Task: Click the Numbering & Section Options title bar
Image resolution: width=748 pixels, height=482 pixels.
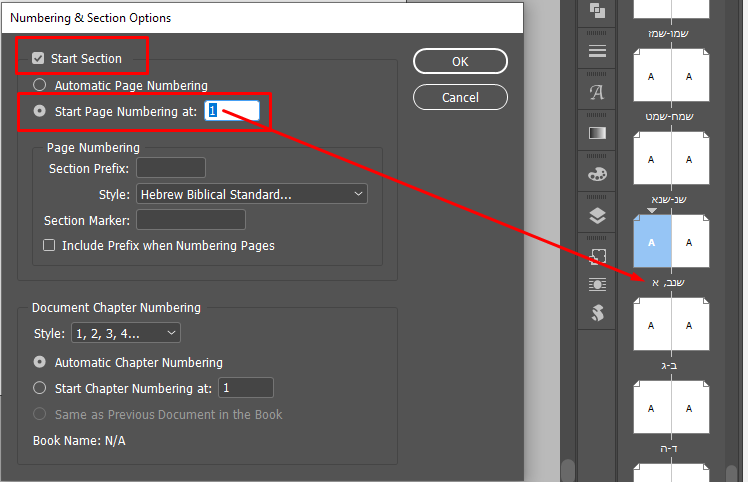Action: pyautogui.click(x=262, y=18)
